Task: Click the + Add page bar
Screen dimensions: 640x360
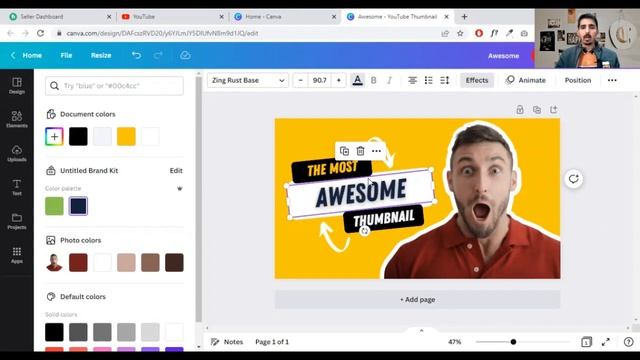Action: 417,300
